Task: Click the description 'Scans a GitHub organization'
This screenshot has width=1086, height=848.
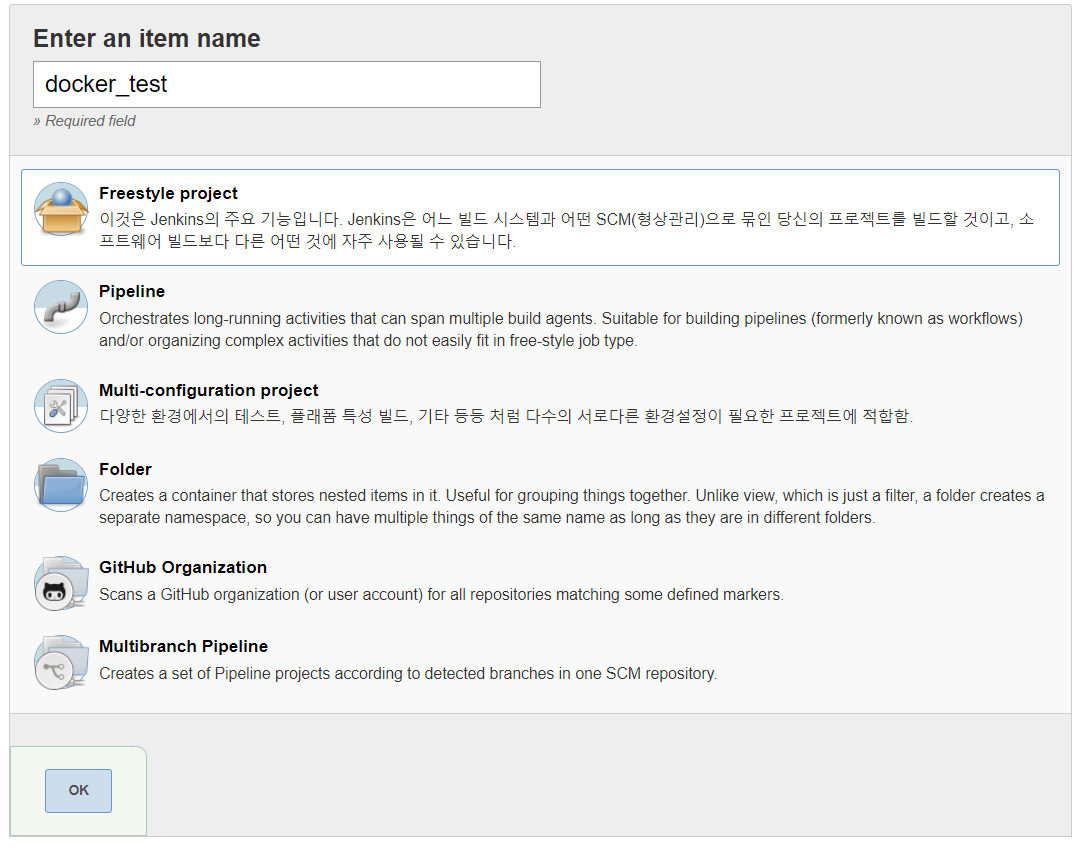Action: pos(441,594)
